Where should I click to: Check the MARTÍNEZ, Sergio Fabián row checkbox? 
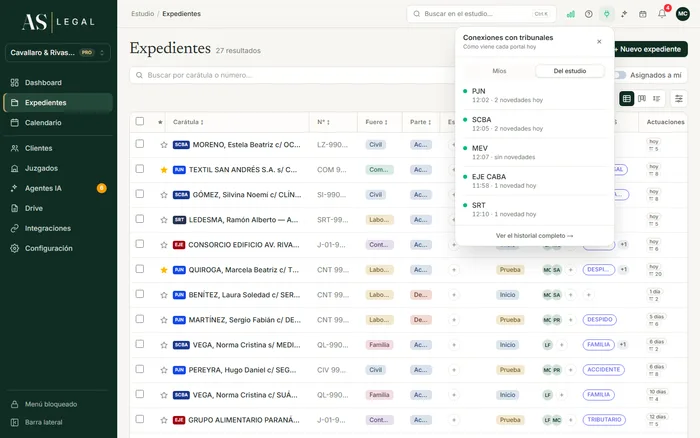[140, 319]
